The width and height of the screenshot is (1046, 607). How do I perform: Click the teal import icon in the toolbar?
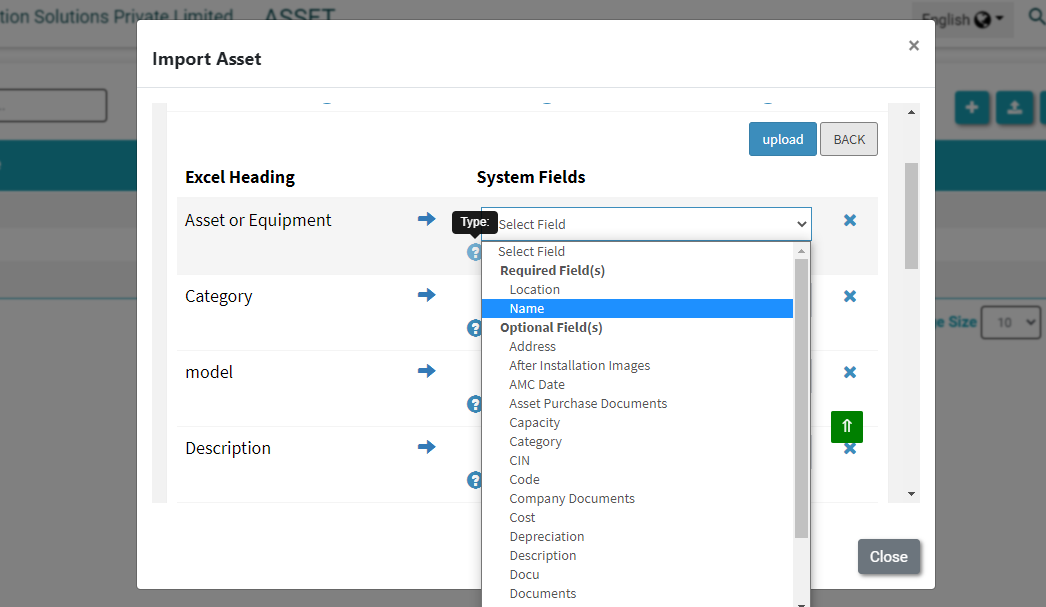(1015, 107)
